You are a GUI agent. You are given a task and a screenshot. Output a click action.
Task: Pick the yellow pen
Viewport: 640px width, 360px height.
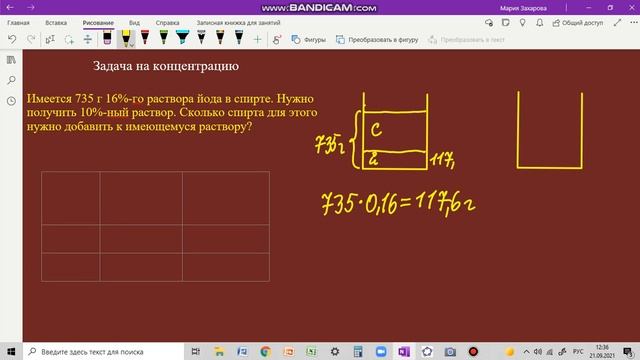click(126, 38)
